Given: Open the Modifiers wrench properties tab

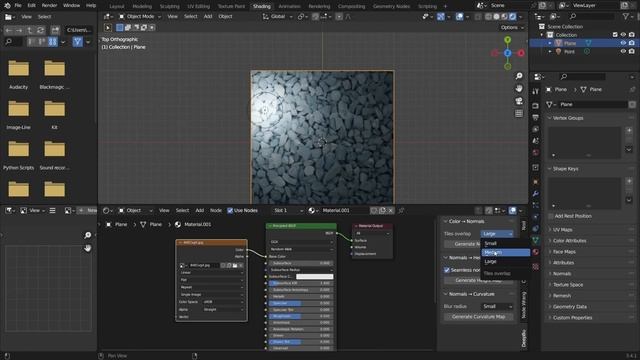Looking at the screenshot, I should pyautogui.click(x=536, y=193).
